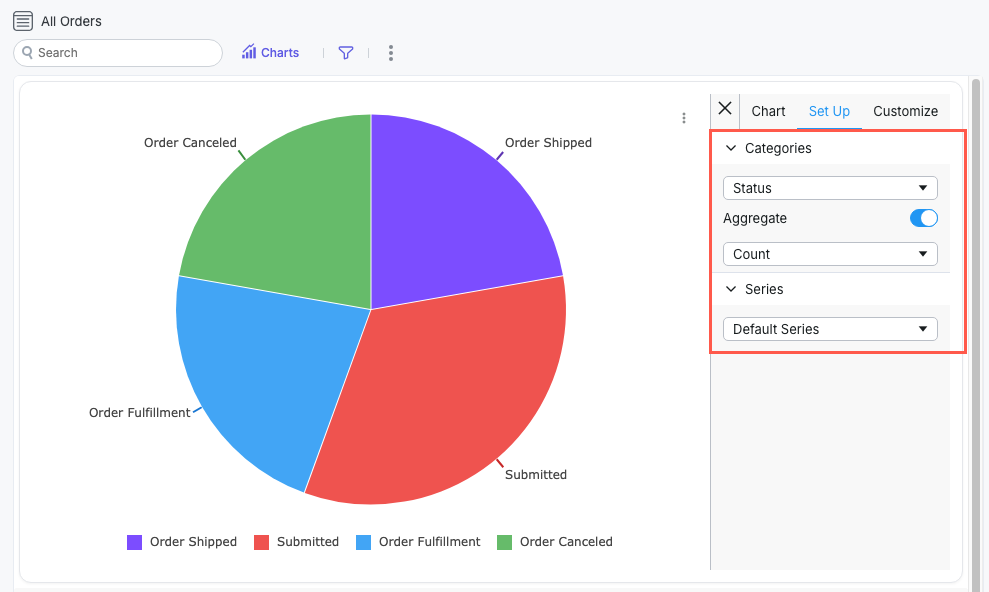Screen dimensions: 989x592
Task: Open the filter funnel icon
Action: coord(345,52)
